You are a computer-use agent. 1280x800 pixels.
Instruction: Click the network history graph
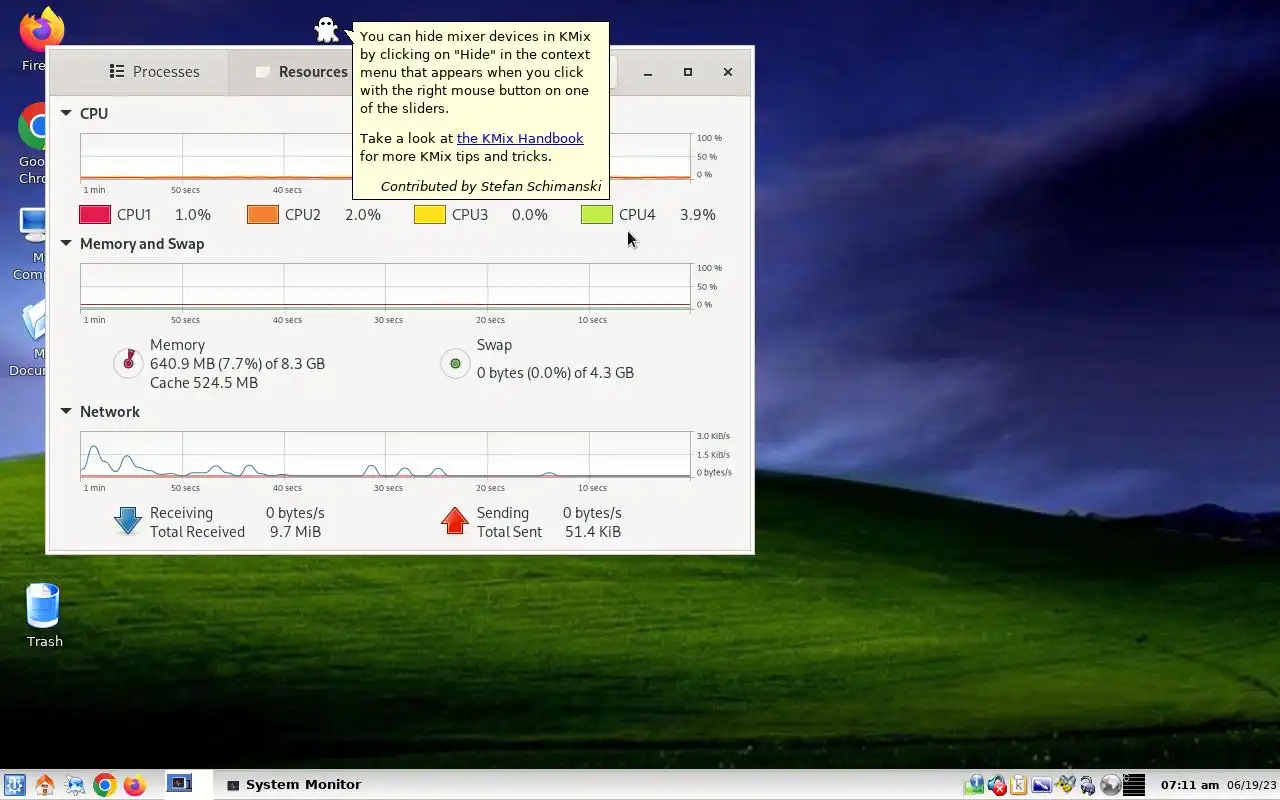385,455
